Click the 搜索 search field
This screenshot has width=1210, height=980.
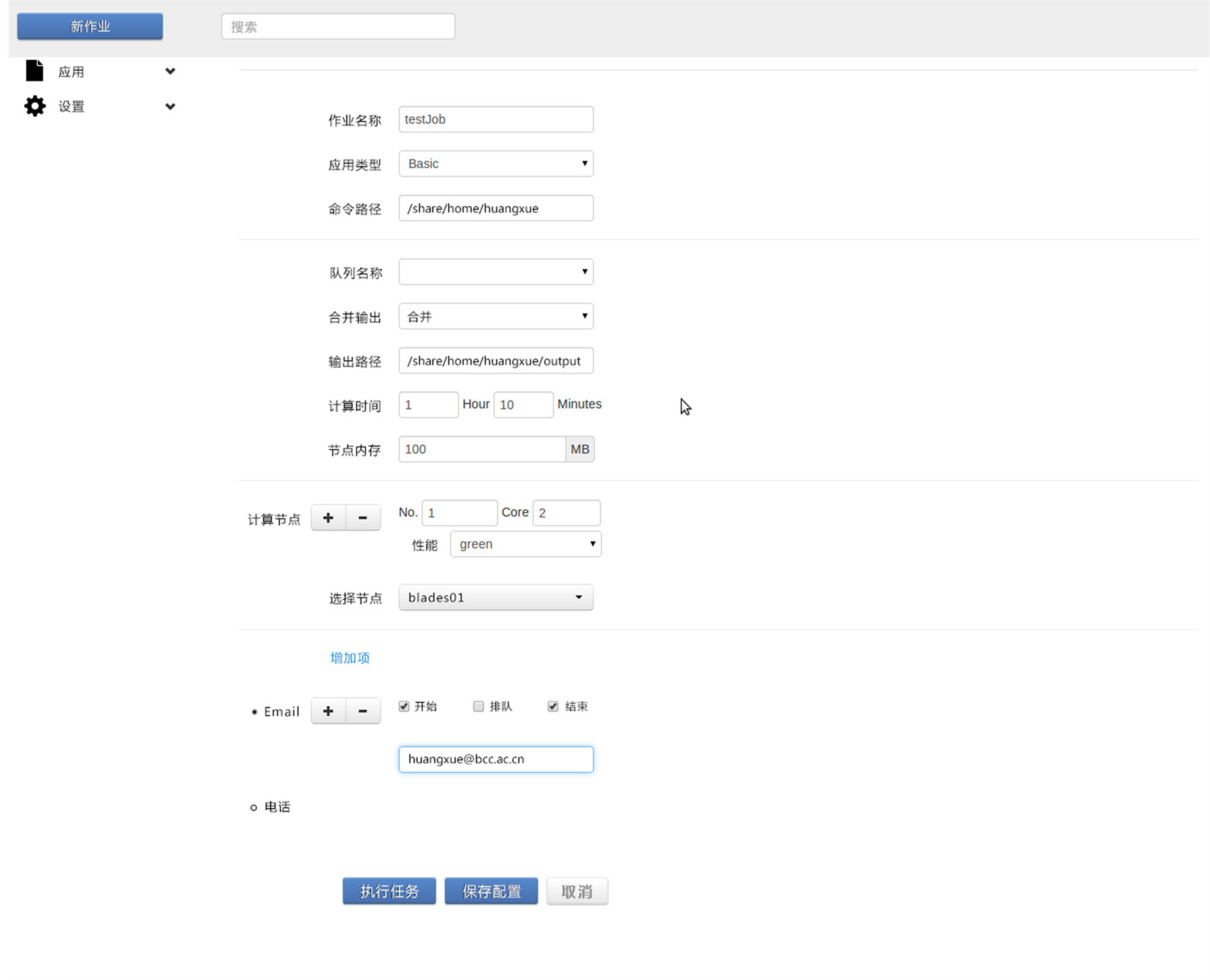tap(338, 26)
